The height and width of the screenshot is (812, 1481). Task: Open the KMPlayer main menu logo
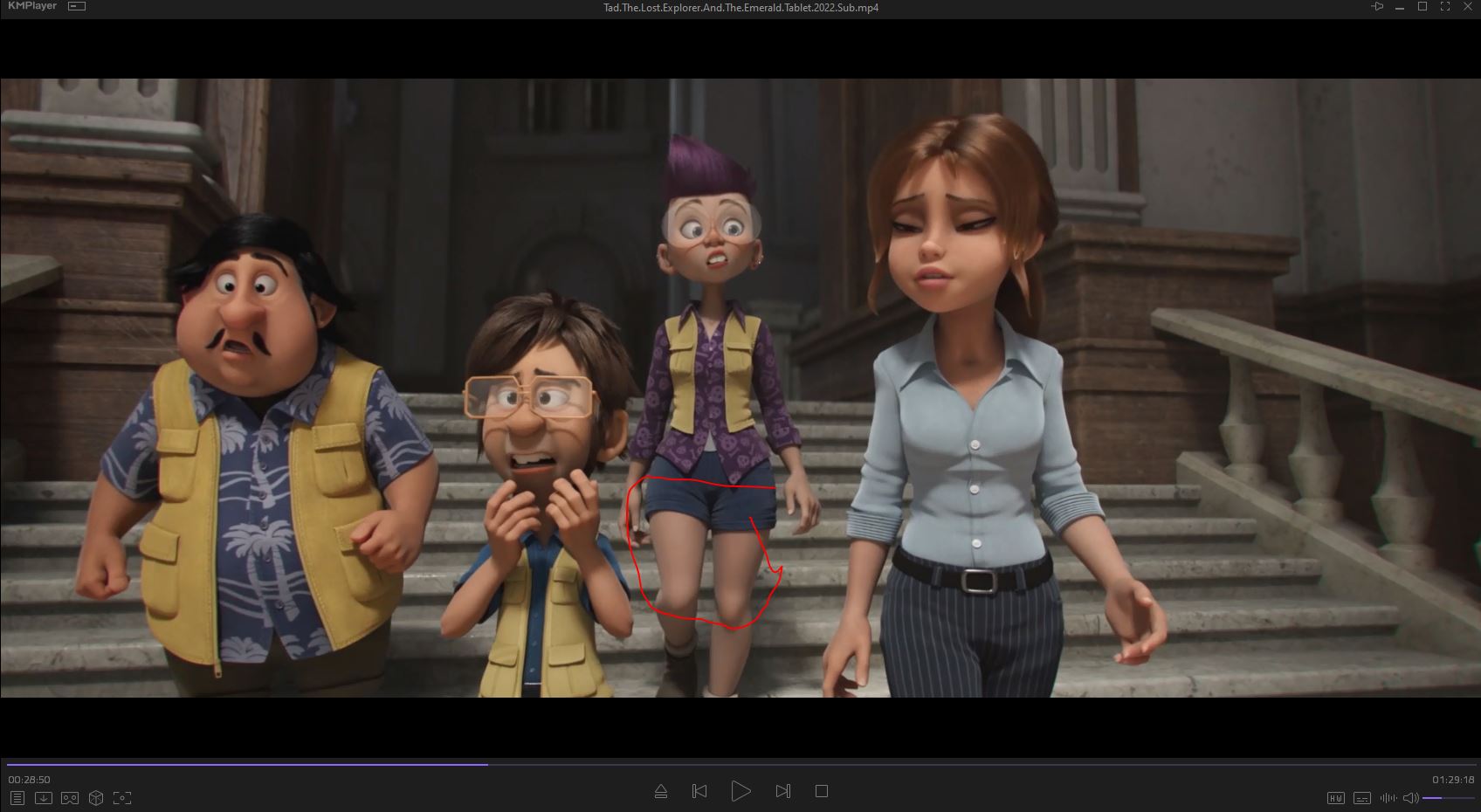(x=32, y=7)
